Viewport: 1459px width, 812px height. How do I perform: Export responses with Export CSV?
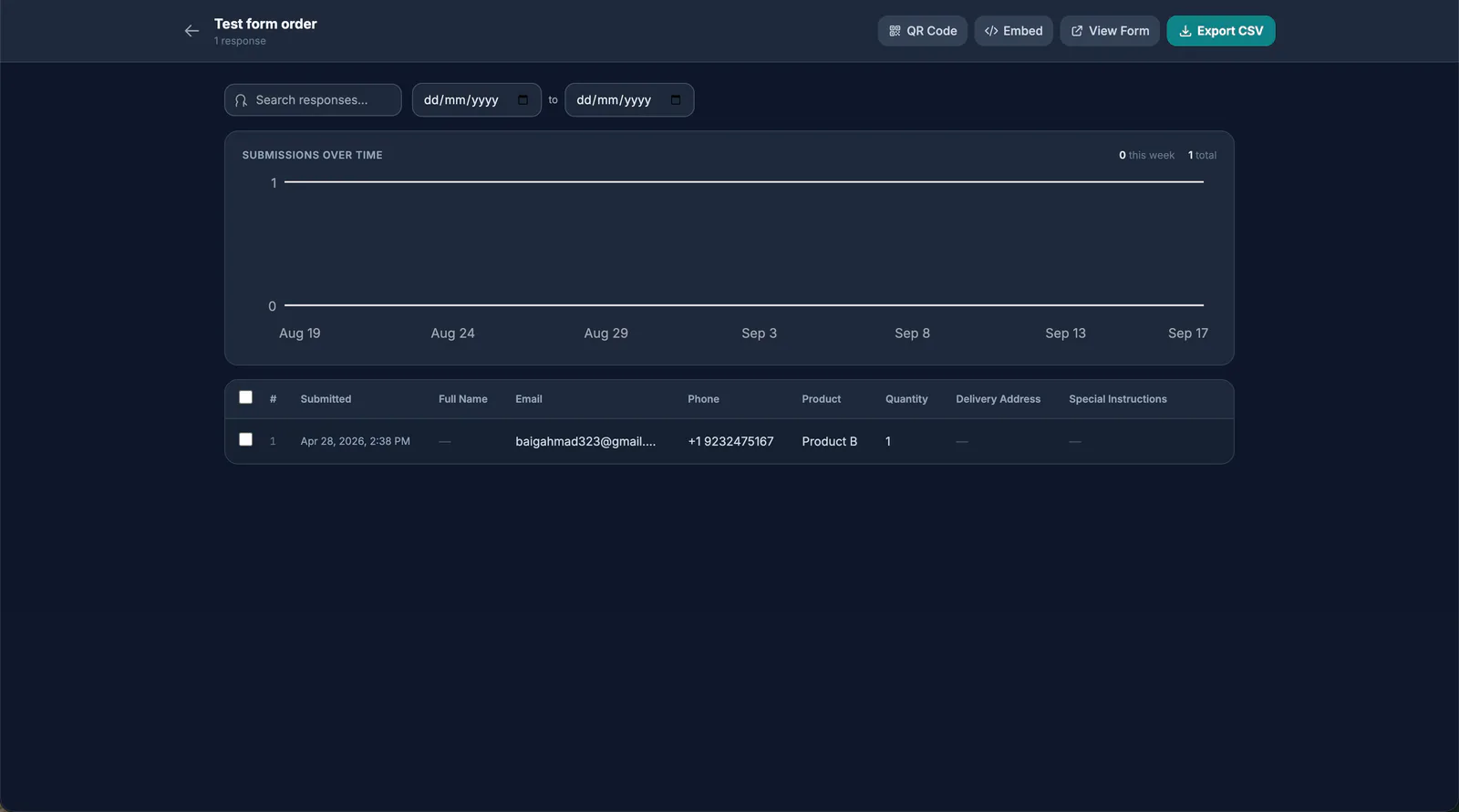click(x=1221, y=31)
